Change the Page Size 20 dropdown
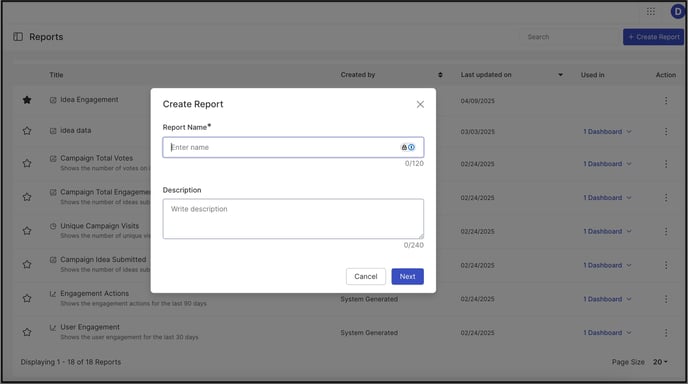688x384 pixels. point(660,362)
